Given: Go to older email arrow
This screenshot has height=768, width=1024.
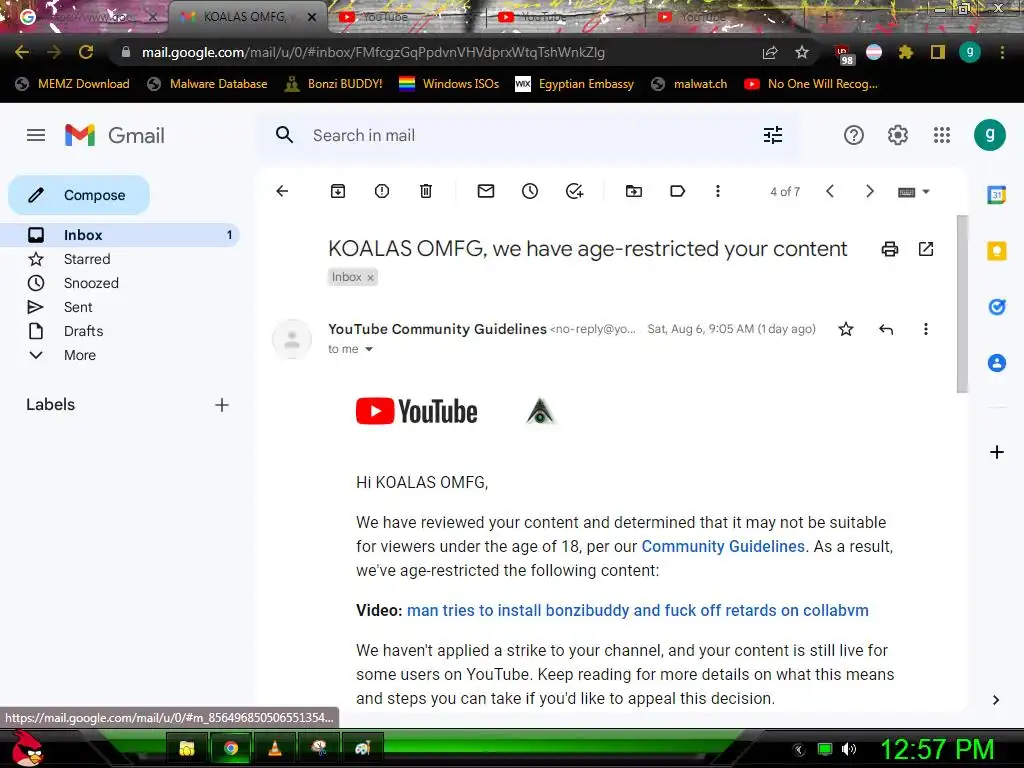Looking at the screenshot, I should (x=869, y=191).
